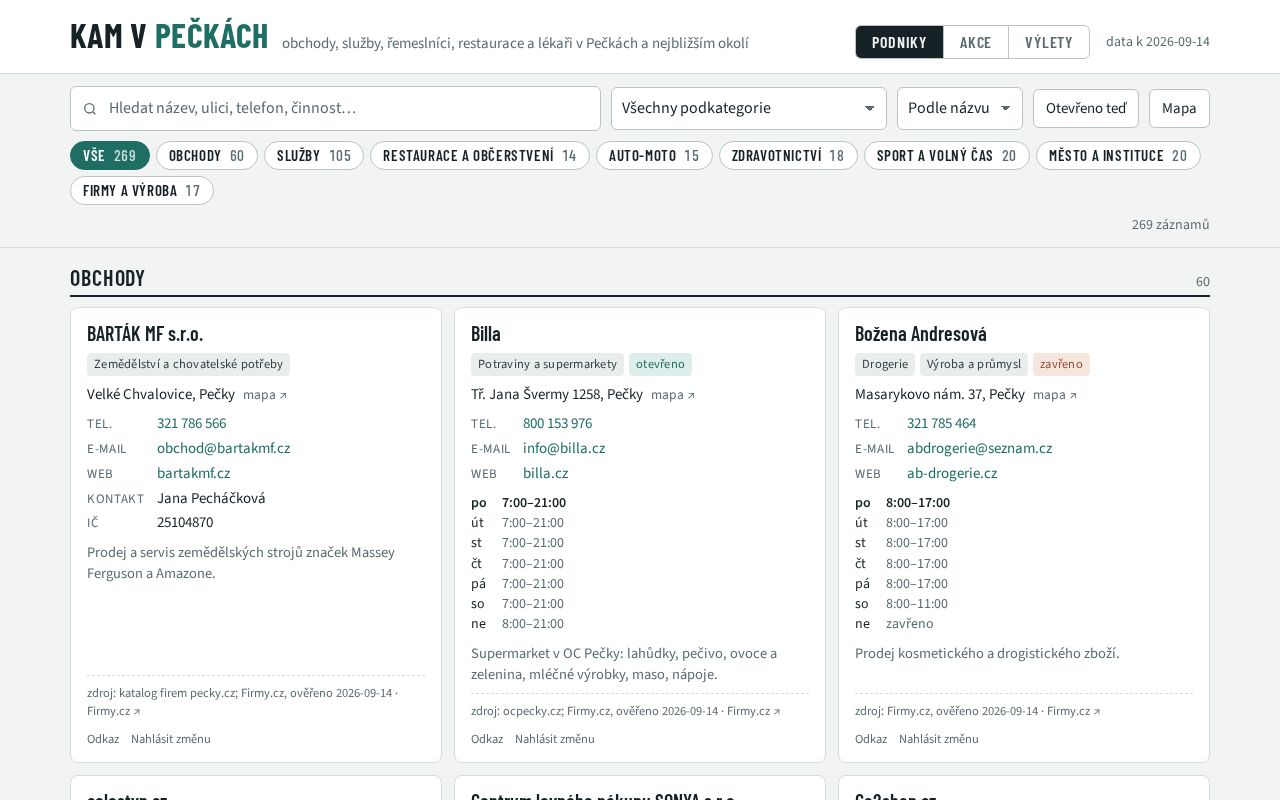Screen dimensions: 1280x800
Task: Toggle the Mapa view button
Action: pyautogui.click(x=1179, y=108)
